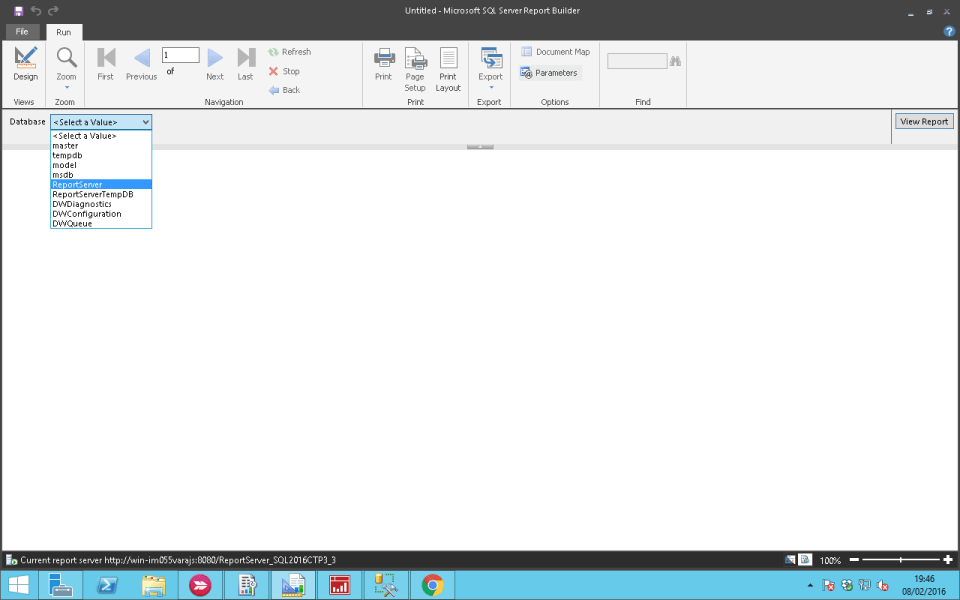Navigate Back in report
The width and height of the screenshot is (960, 600).
click(284, 90)
